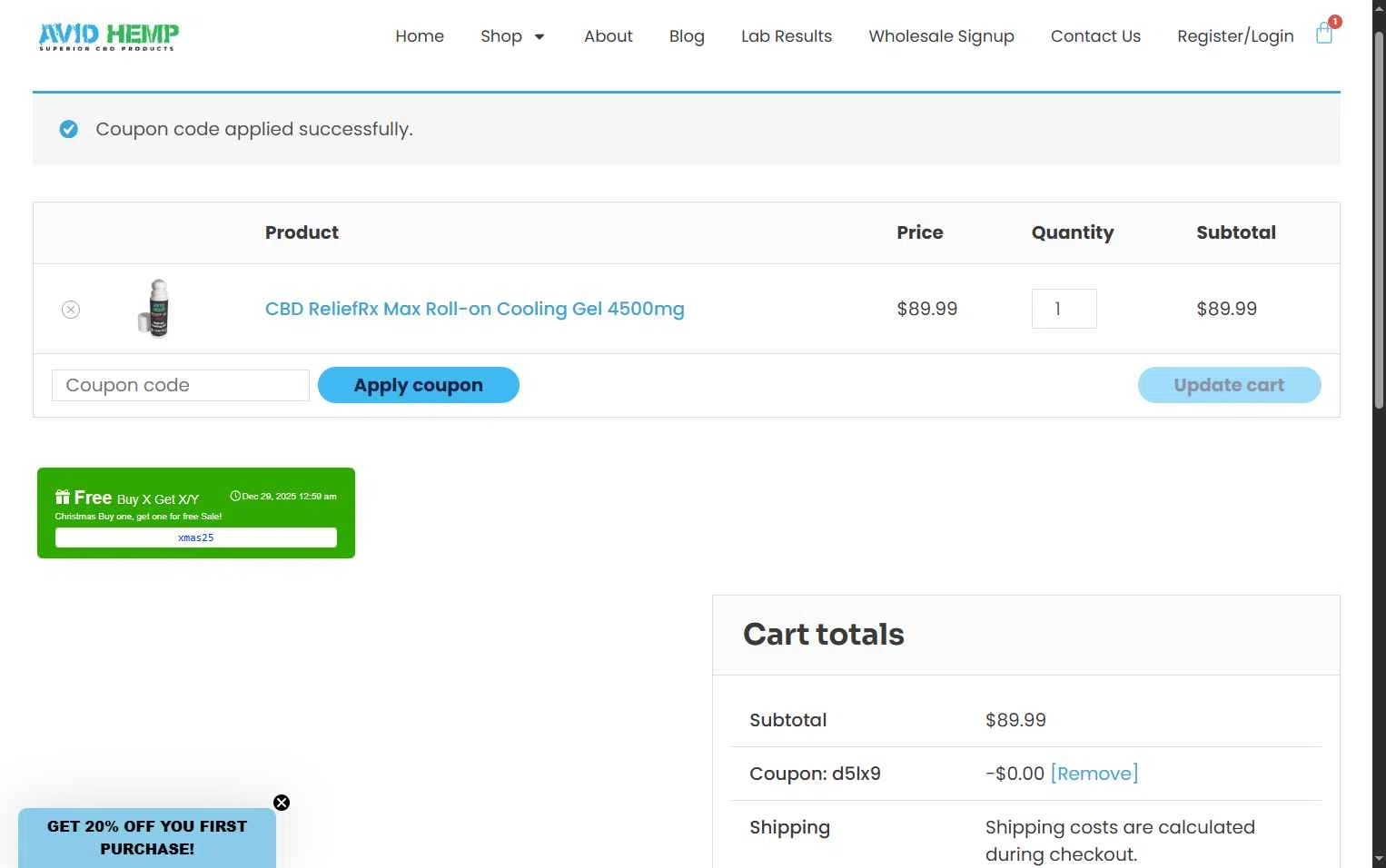Click the Price column header
1386x868 pixels.
click(920, 232)
